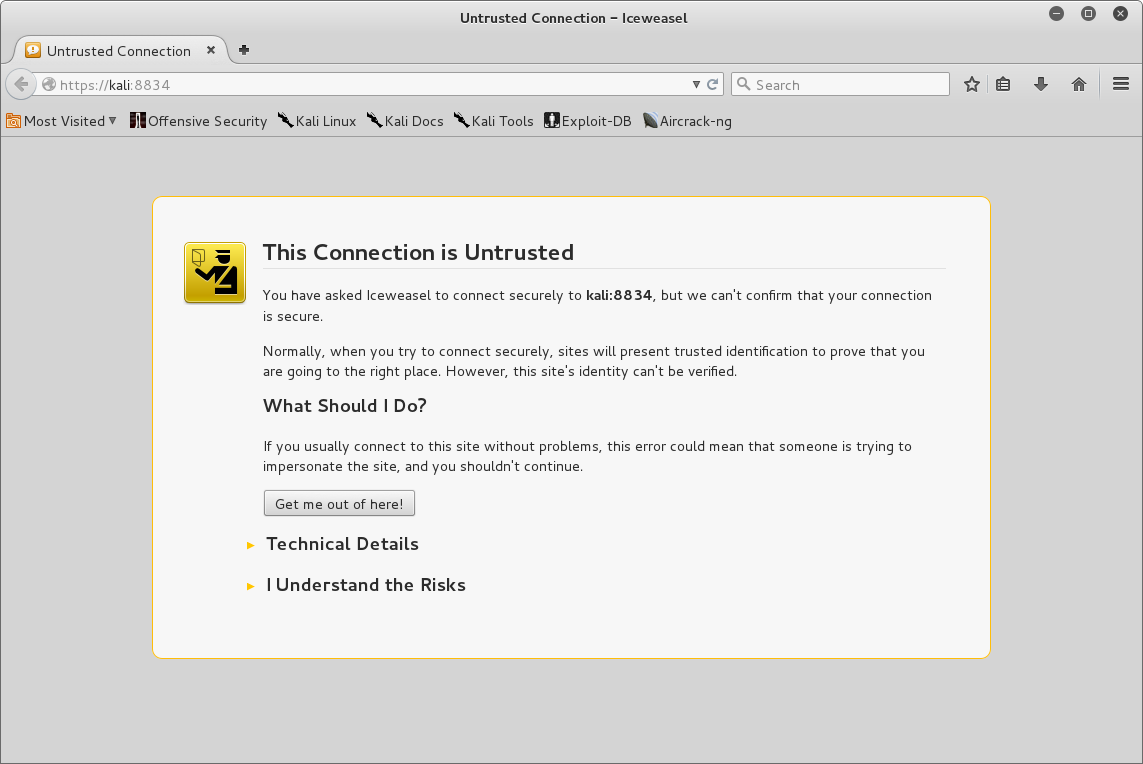
Task: Open the Exploit-DB bookmark
Action: pos(588,121)
